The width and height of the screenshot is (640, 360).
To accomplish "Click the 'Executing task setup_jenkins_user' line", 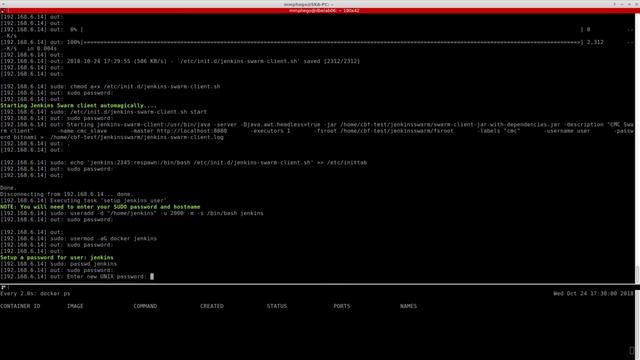I will click(83, 201).
